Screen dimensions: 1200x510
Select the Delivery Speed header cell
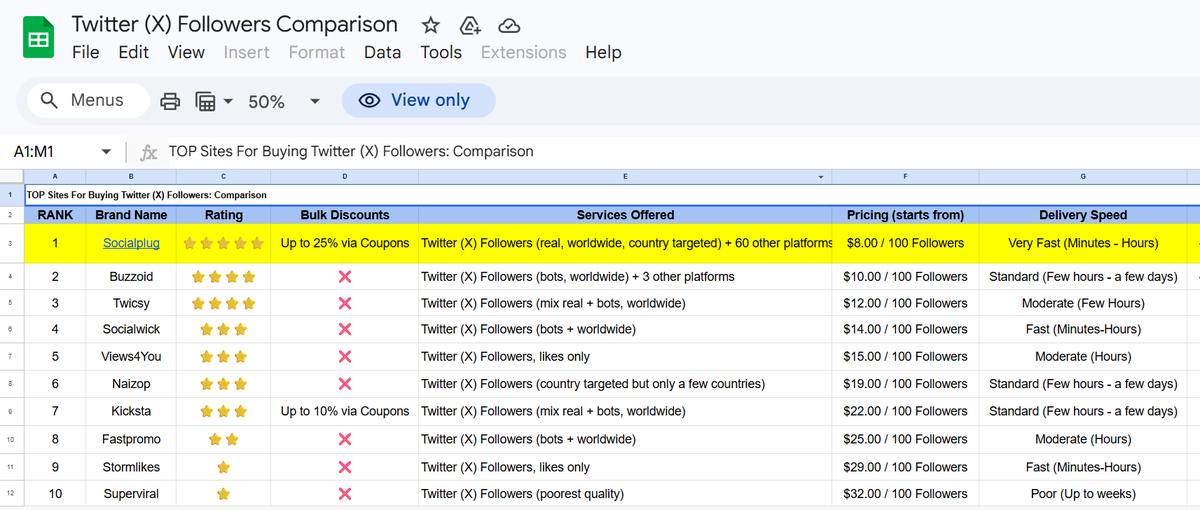click(x=1083, y=215)
